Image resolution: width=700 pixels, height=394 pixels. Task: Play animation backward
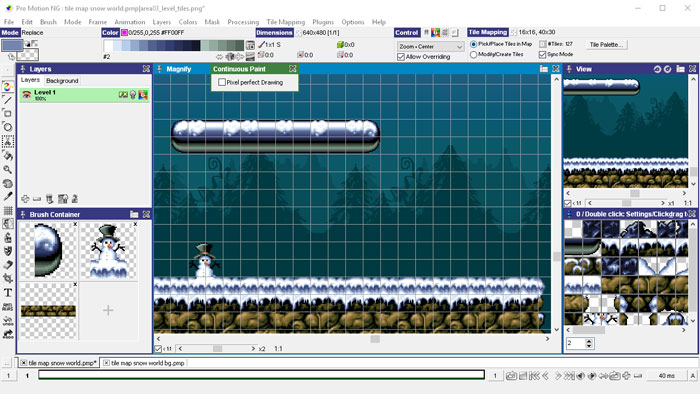click(x=580, y=376)
